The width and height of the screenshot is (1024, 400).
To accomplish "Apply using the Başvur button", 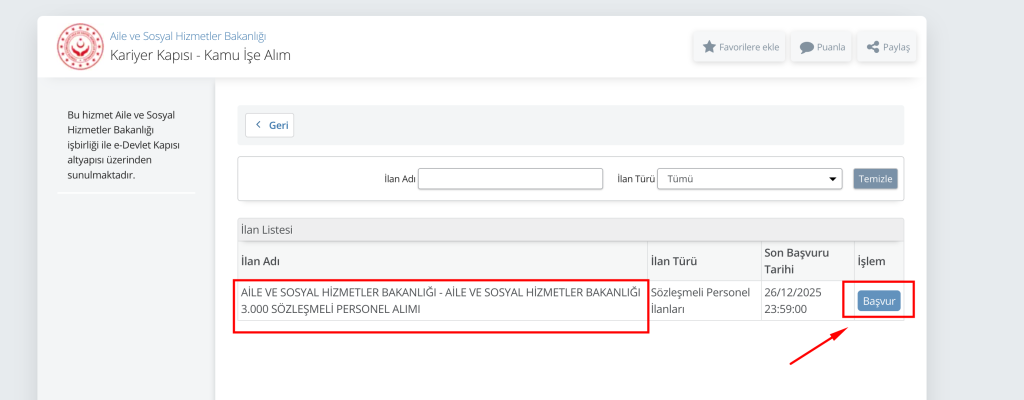I will coord(878,301).
